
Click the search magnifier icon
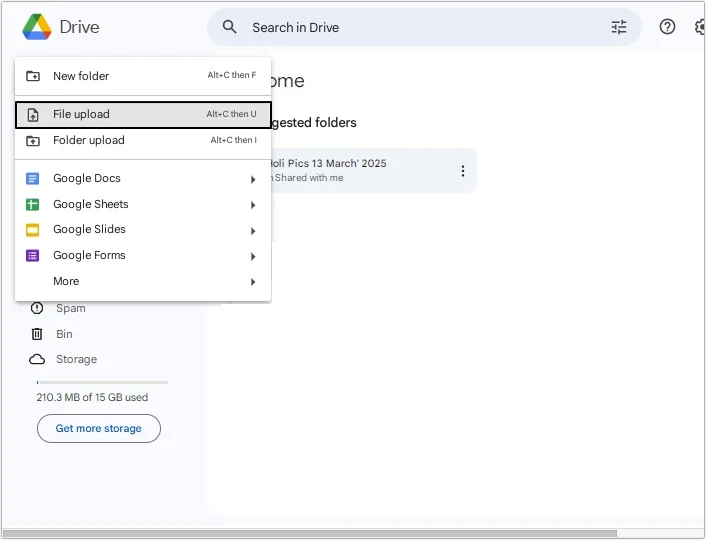230,27
